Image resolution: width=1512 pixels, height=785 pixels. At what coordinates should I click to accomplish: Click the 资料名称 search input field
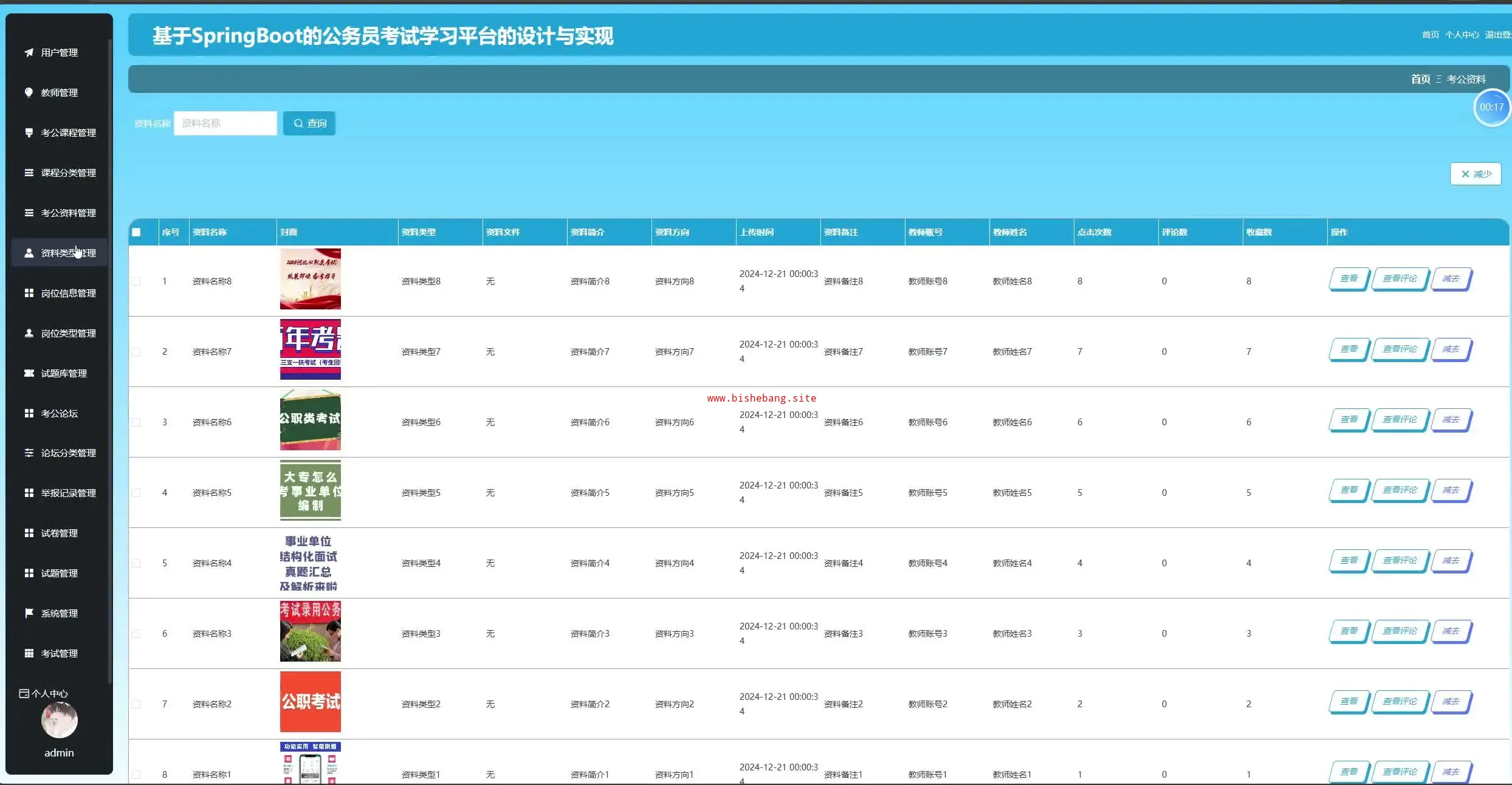tap(225, 123)
